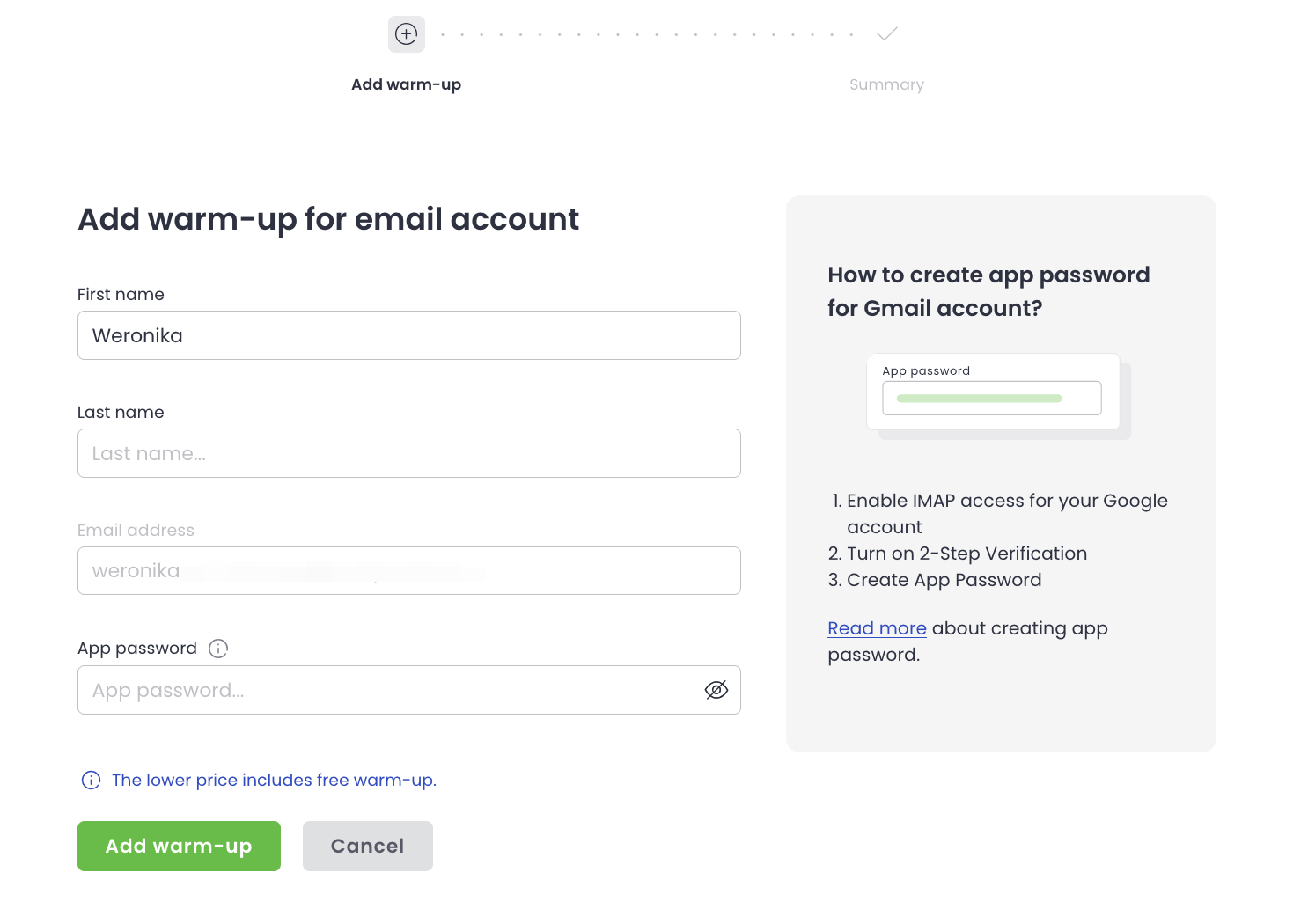Click the info icon beside lower price note
The height and width of the screenshot is (924, 1308).
click(x=91, y=781)
